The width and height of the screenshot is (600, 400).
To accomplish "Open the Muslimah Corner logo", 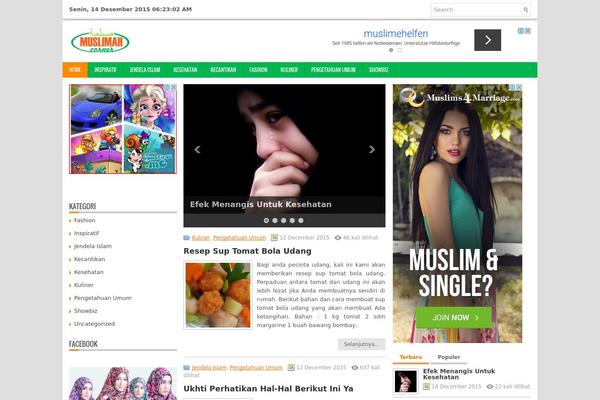I will (100, 41).
